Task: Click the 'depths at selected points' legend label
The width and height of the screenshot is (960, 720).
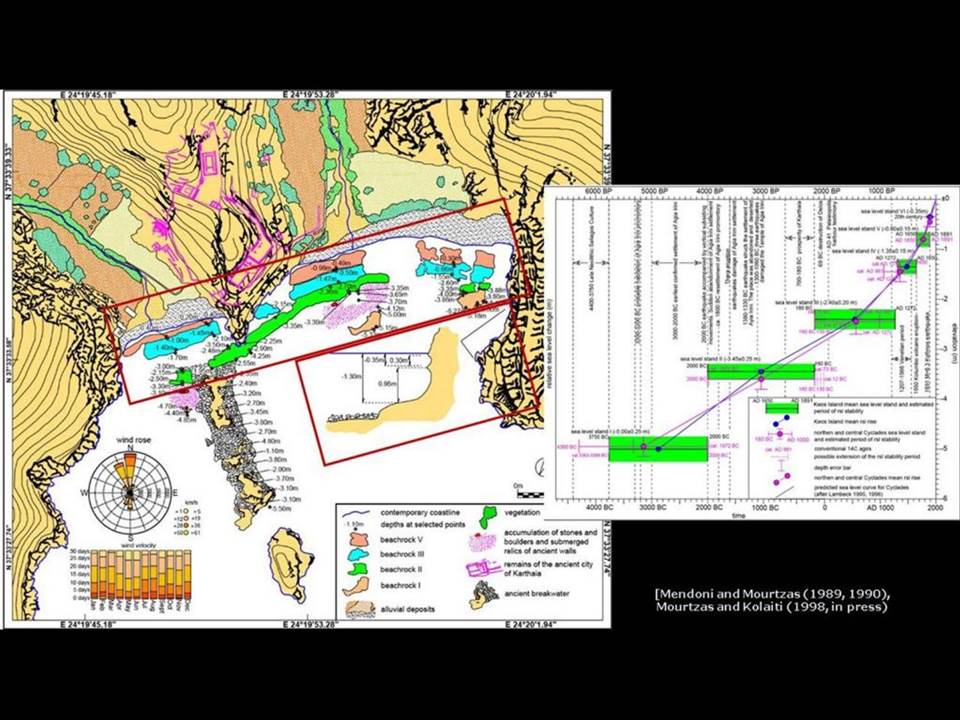Action: 422,524
